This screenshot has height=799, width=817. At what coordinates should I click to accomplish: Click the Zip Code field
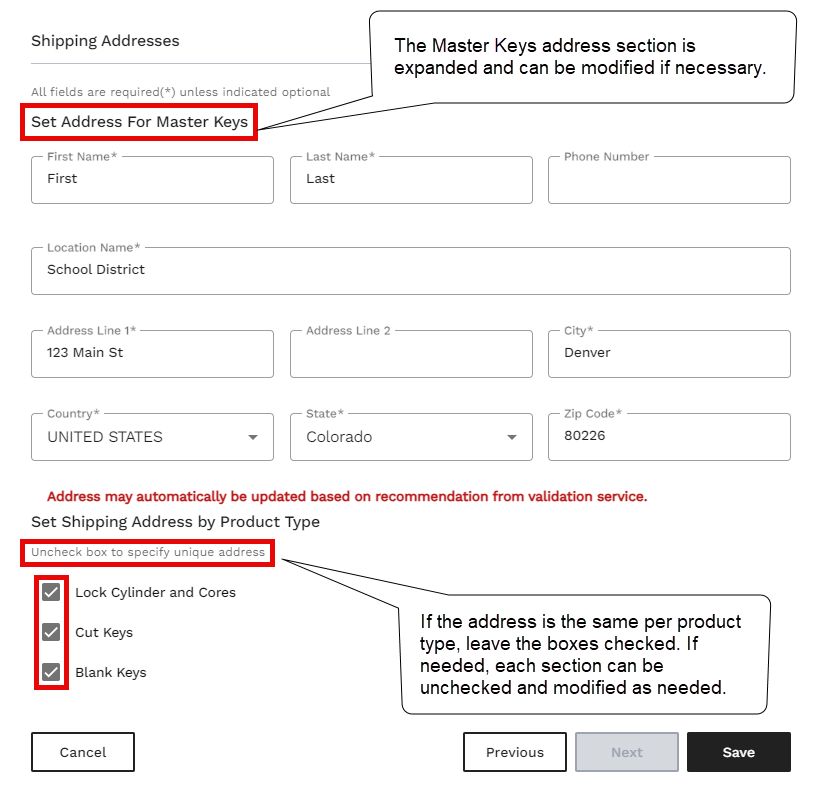pyautogui.click(x=669, y=437)
